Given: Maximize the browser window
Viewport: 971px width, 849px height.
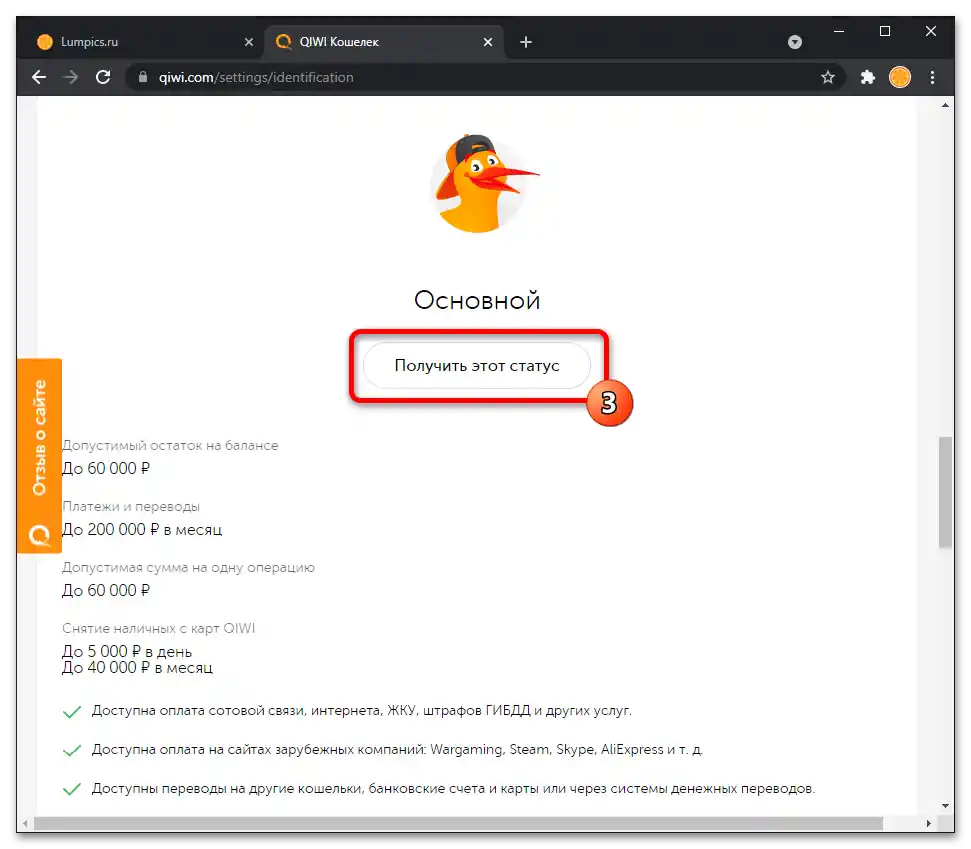Looking at the screenshot, I should (885, 31).
